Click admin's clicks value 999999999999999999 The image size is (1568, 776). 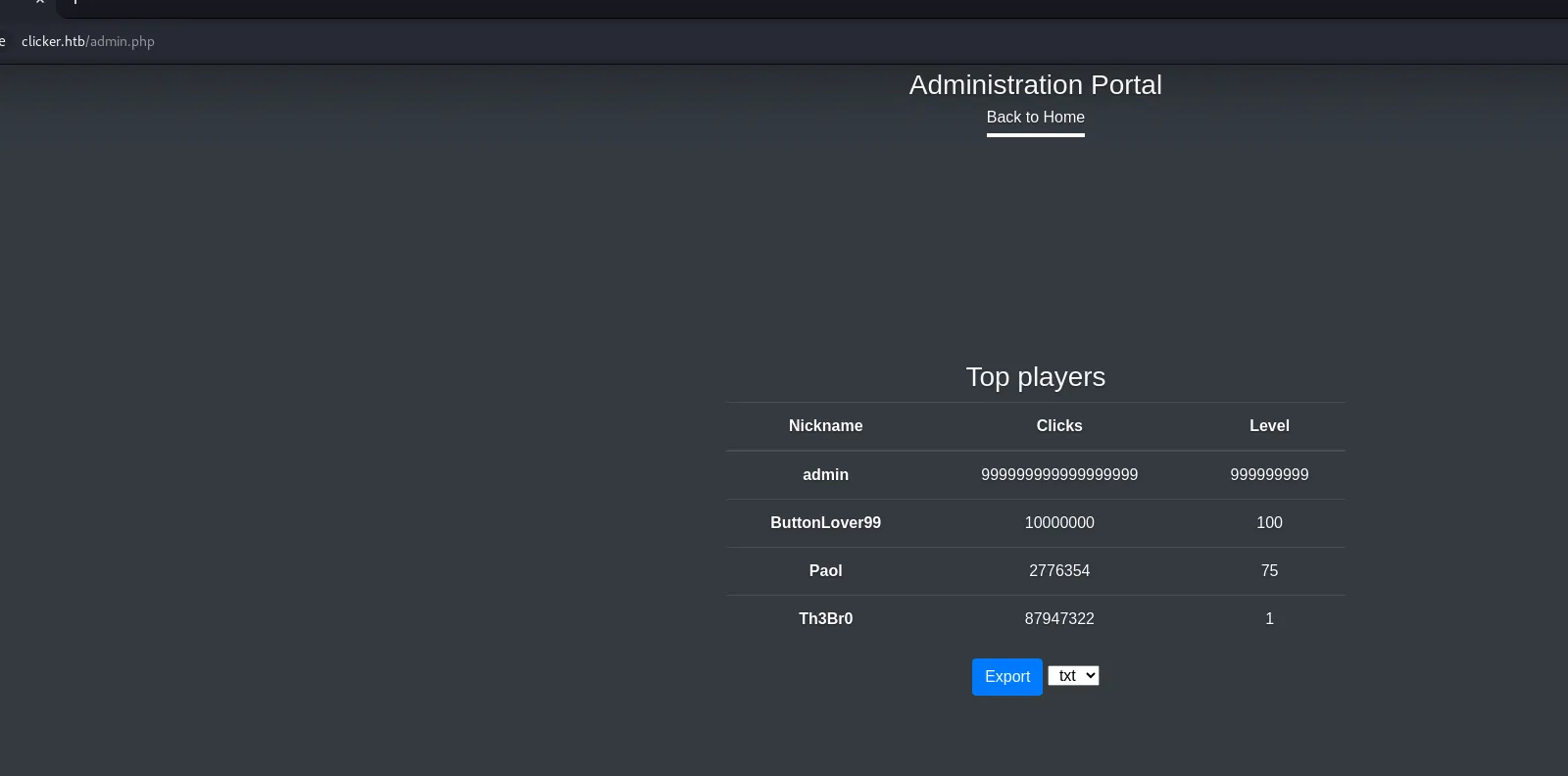pyautogui.click(x=1059, y=475)
